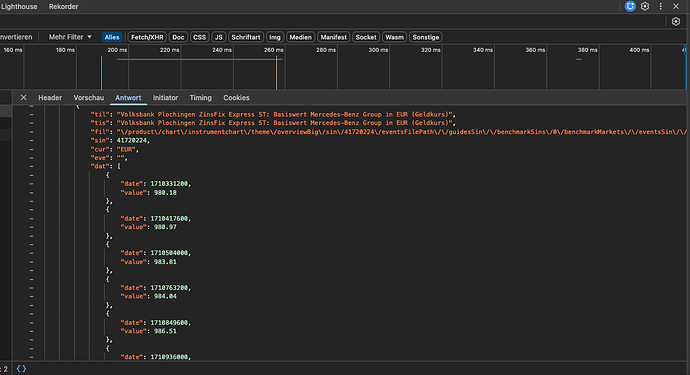
Task: Click date 1710936000
Action: tap(169, 357)
